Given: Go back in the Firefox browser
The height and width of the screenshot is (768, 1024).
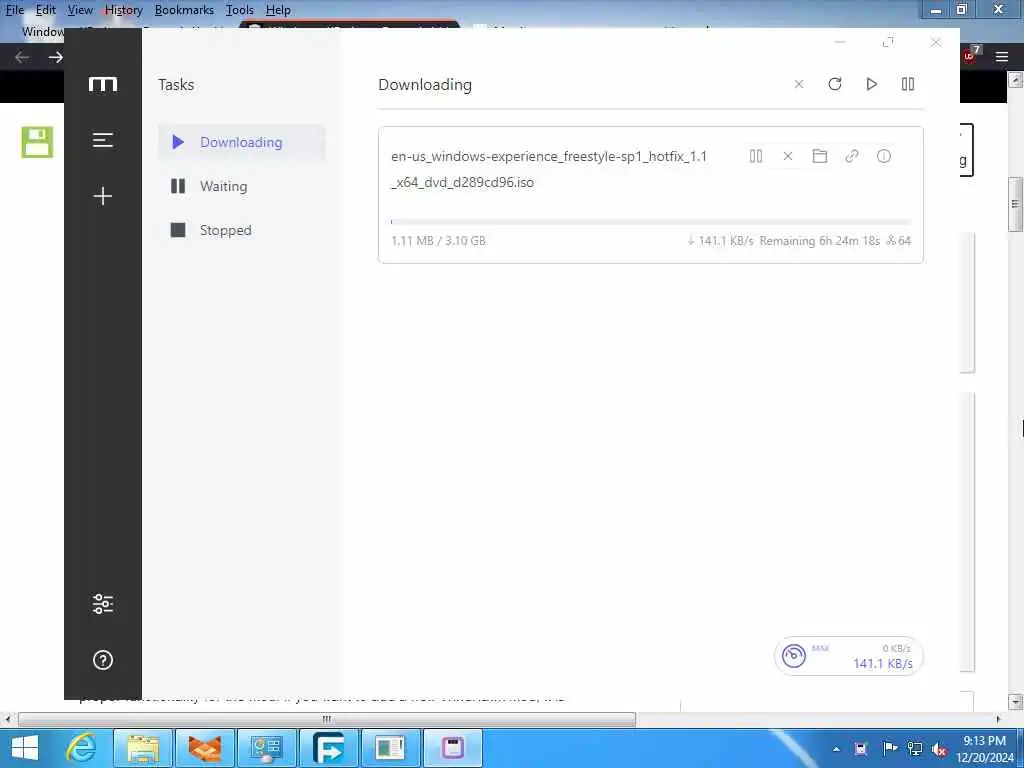Looking at the screenshot, I should coord(22,57).
